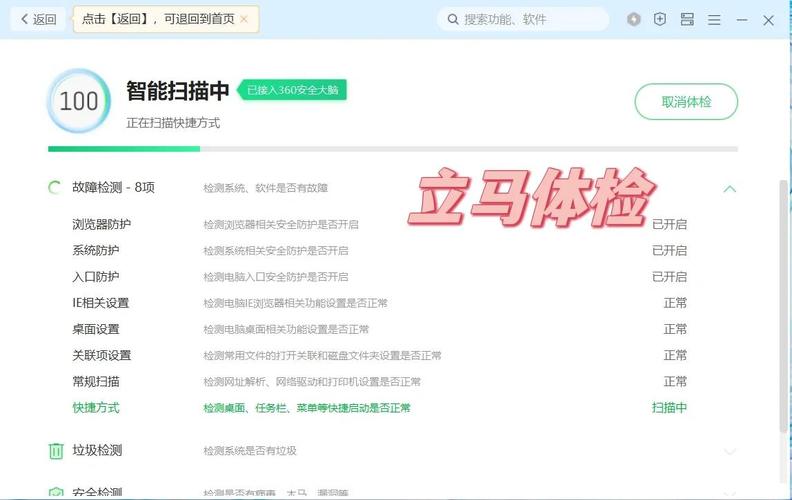Click the 100 score circle
Viewport: 792px width, 500px height.
point(79,101)
